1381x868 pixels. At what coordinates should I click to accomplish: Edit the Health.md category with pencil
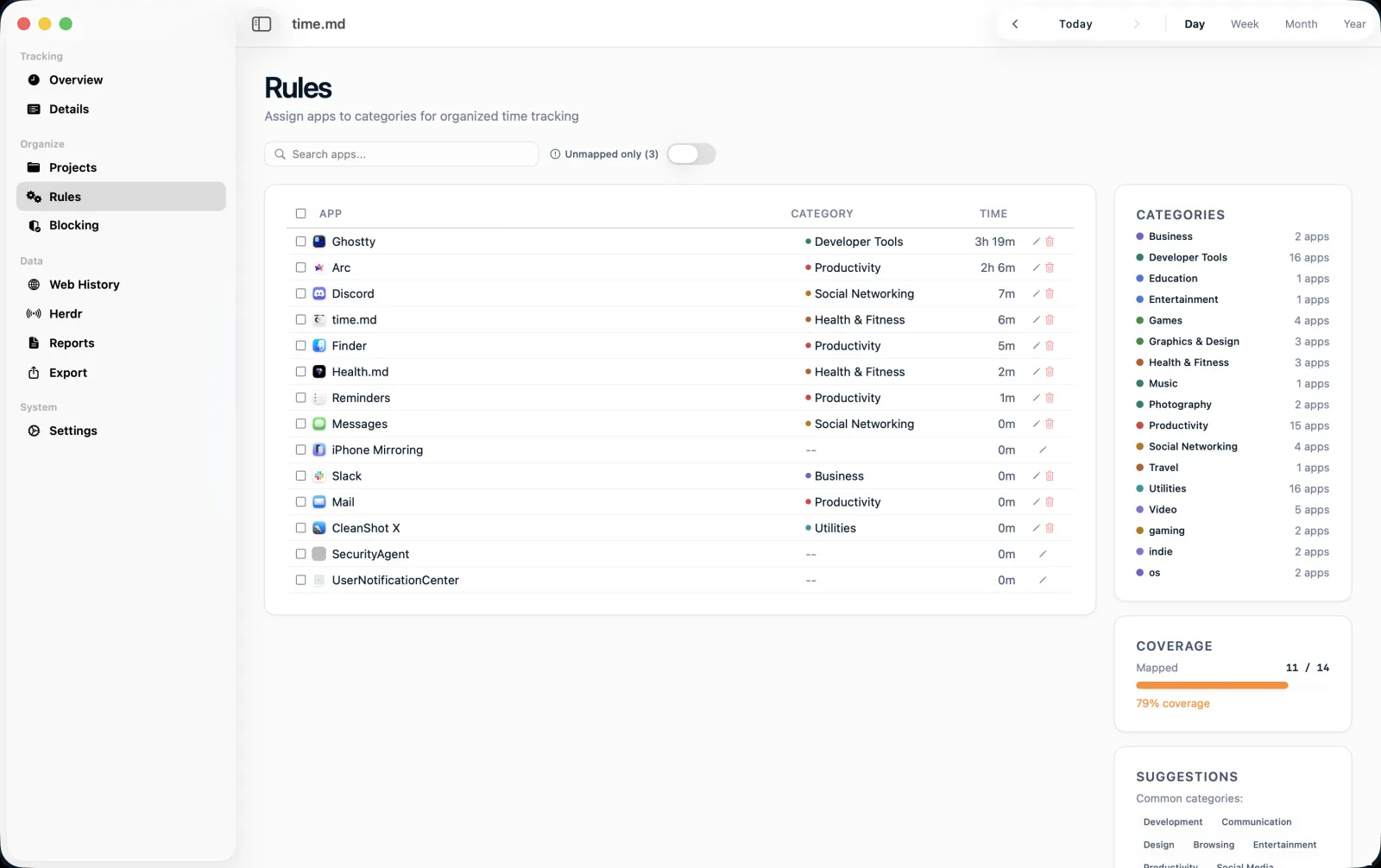point(1037,372)
